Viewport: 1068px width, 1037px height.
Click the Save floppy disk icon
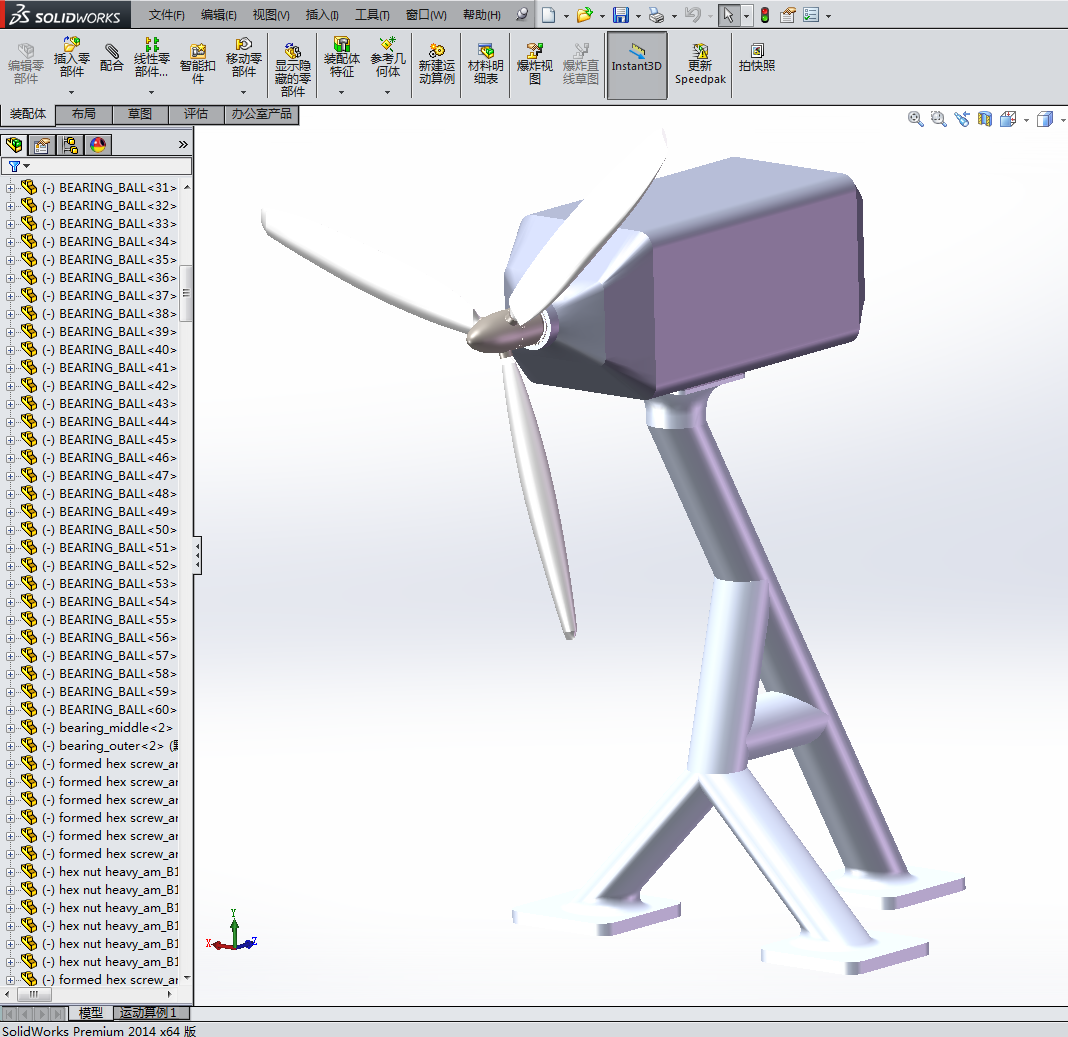621,15
